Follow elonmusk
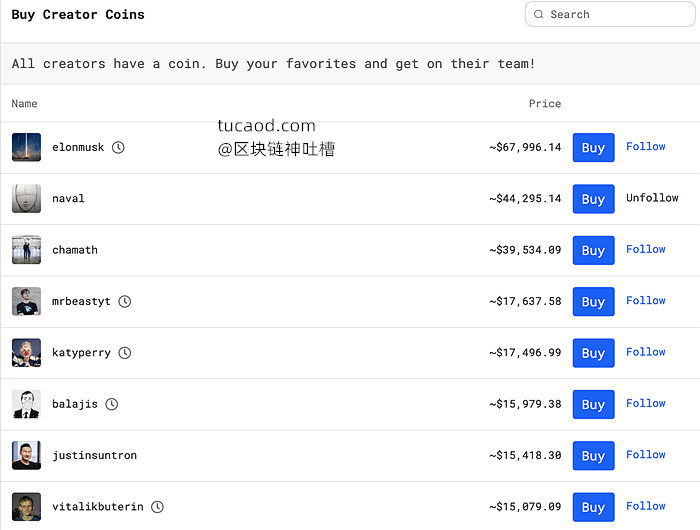The width and height of the screenshot is (700, 530). [x=646, y=146]
